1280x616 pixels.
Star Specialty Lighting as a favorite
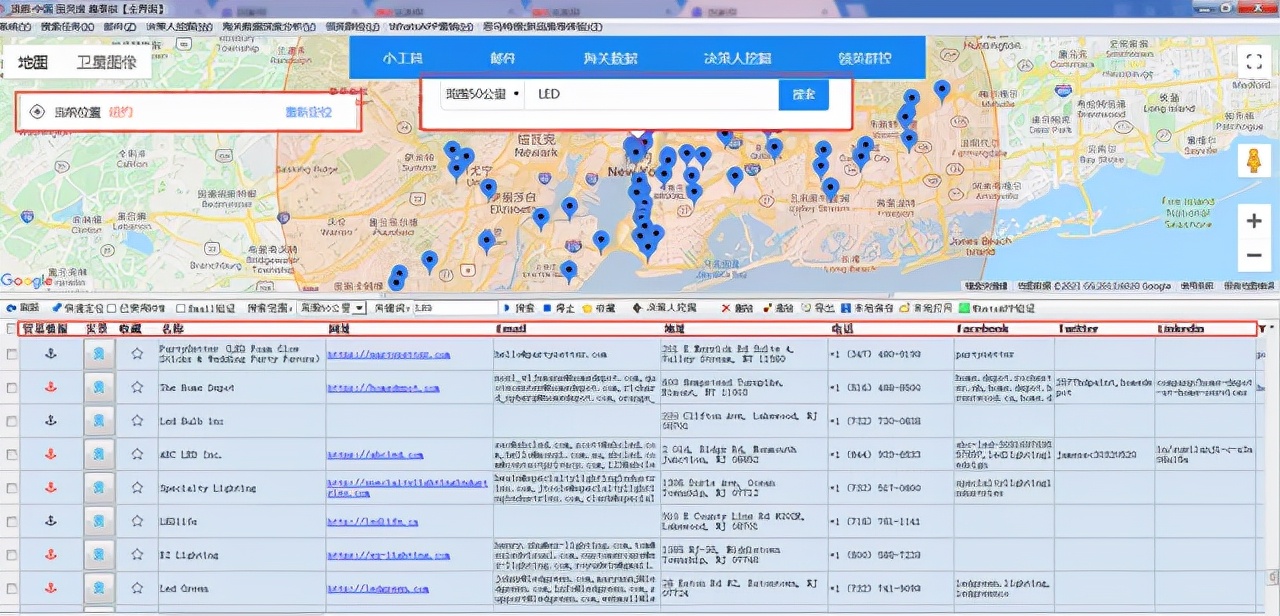[137, 488]
